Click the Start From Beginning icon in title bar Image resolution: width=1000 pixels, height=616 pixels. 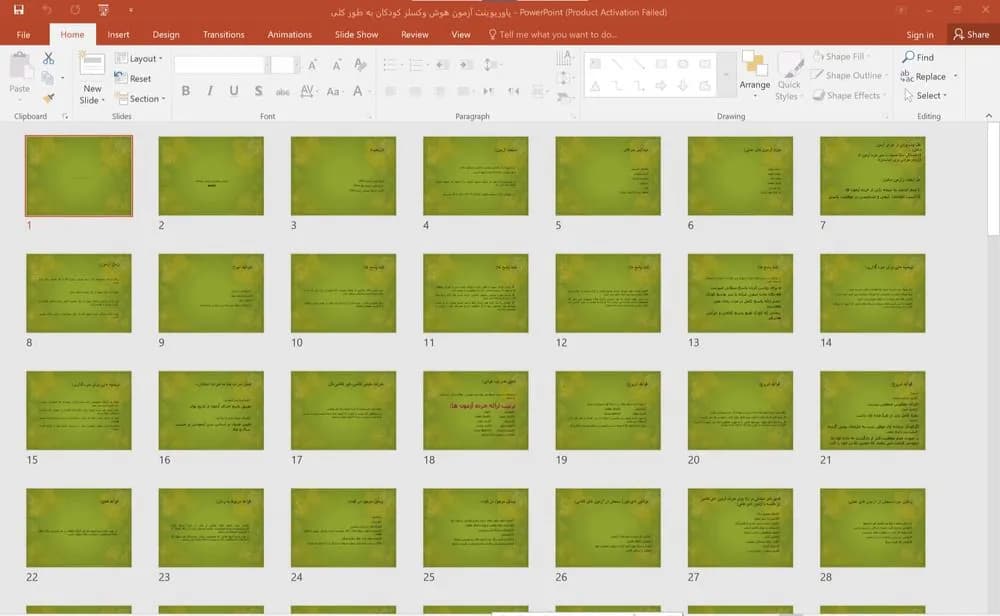click(103, 10)
